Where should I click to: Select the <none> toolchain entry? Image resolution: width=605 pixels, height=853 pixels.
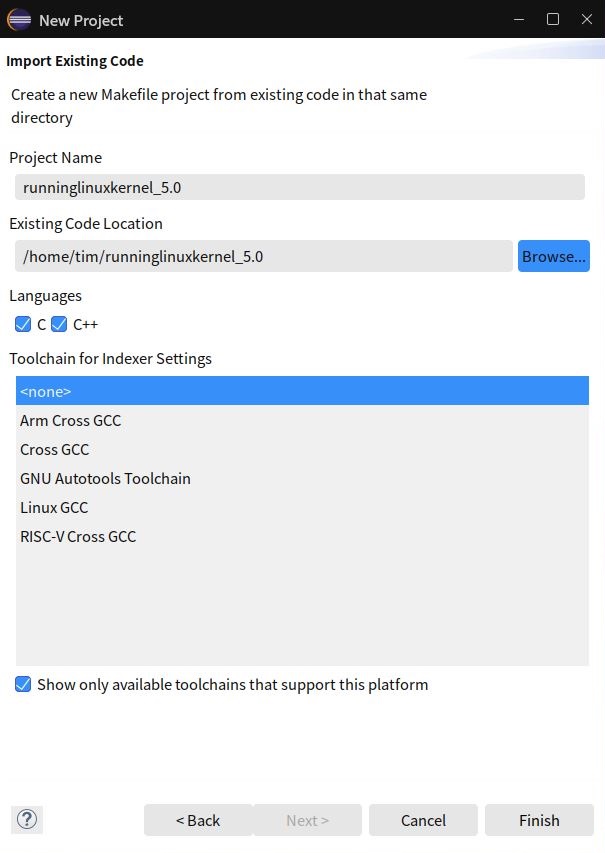(x=302, y=391)
